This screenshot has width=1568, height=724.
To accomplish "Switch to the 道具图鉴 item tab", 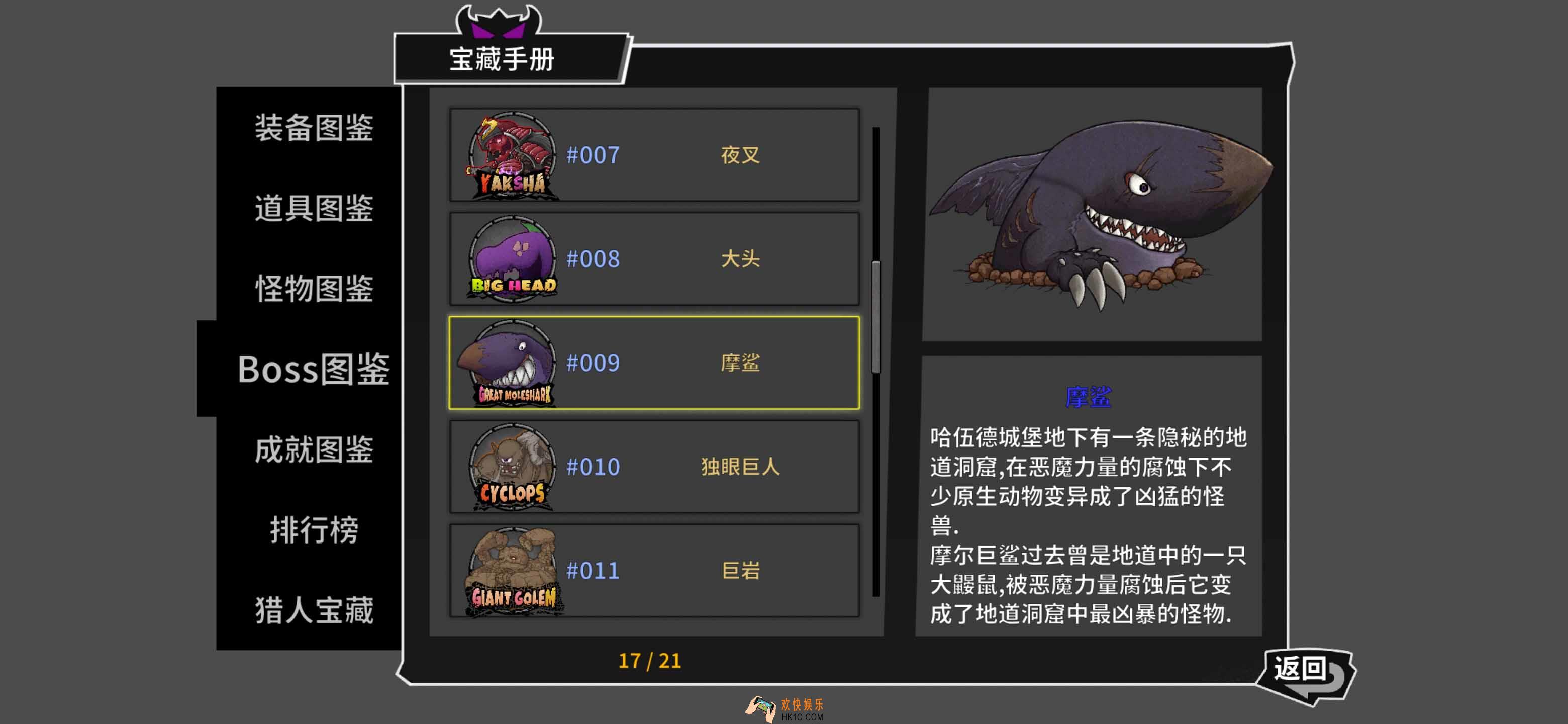I will (x=314, y=208).
